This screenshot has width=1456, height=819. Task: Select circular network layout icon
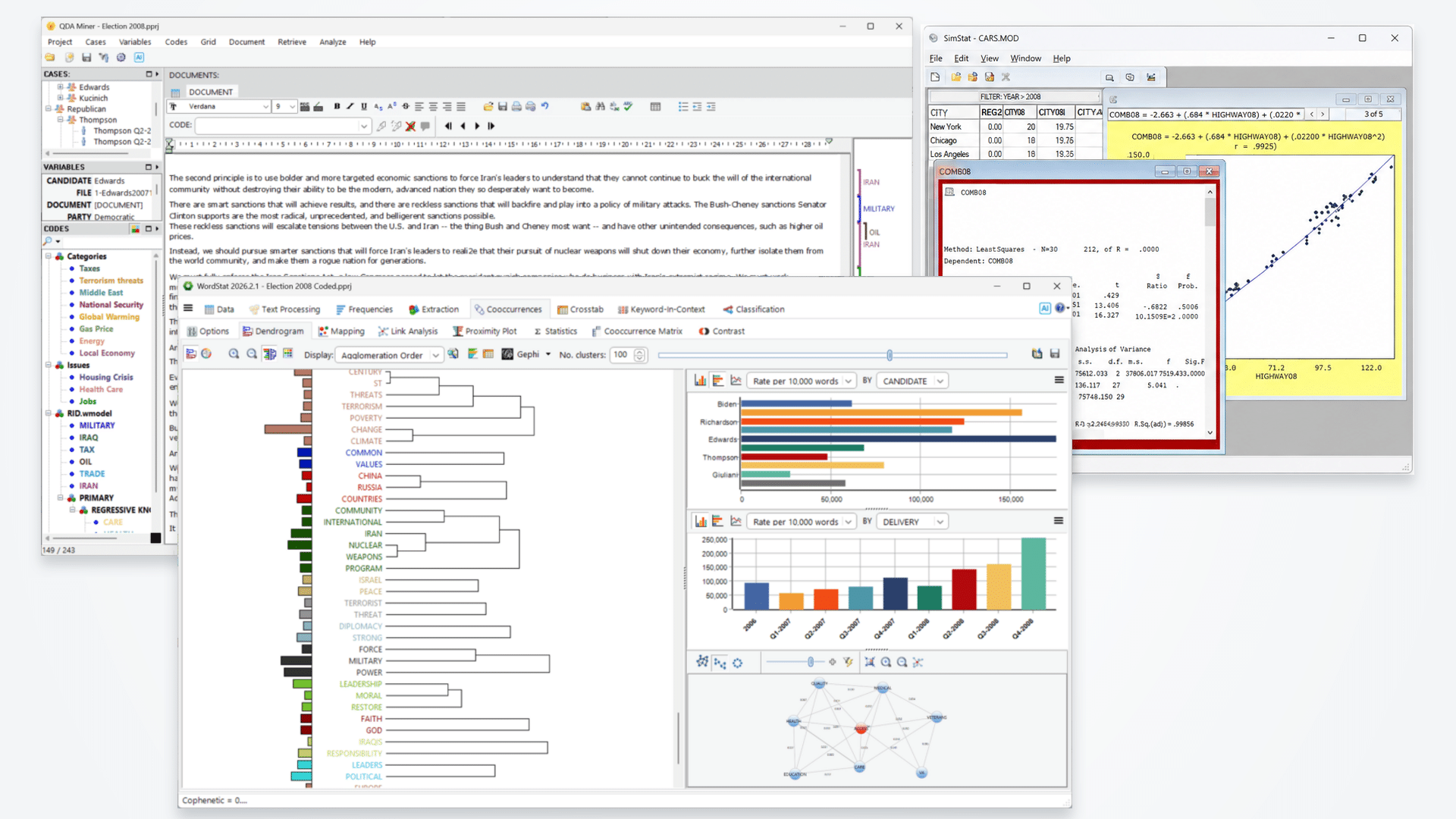737,663
